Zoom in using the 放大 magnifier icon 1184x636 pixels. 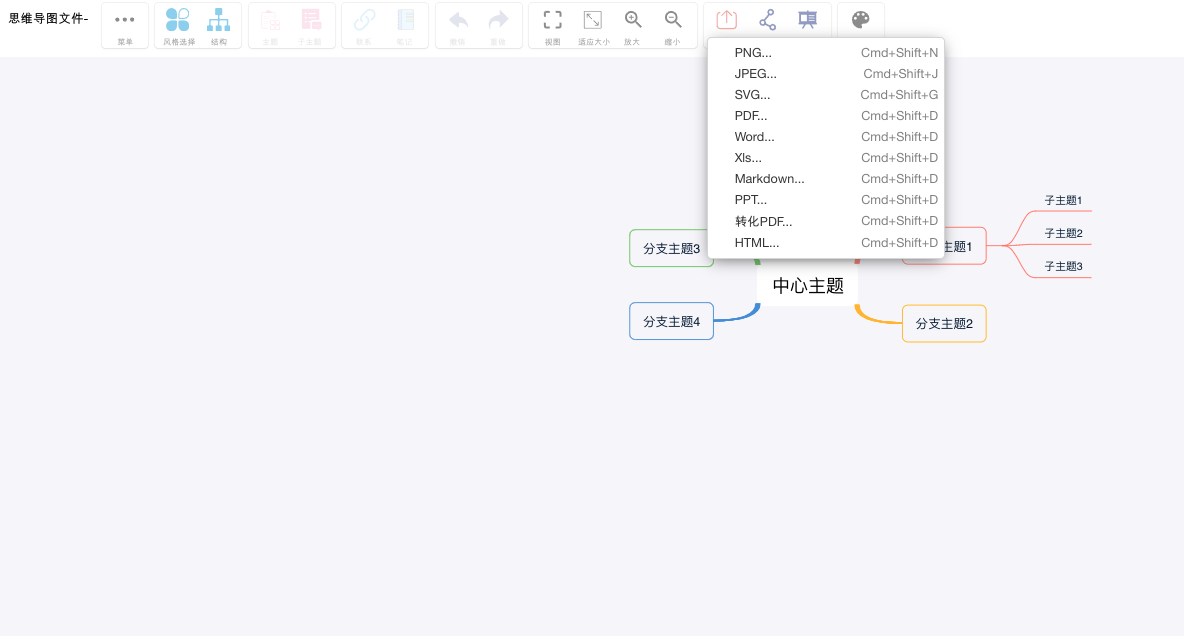coord(633,18)
